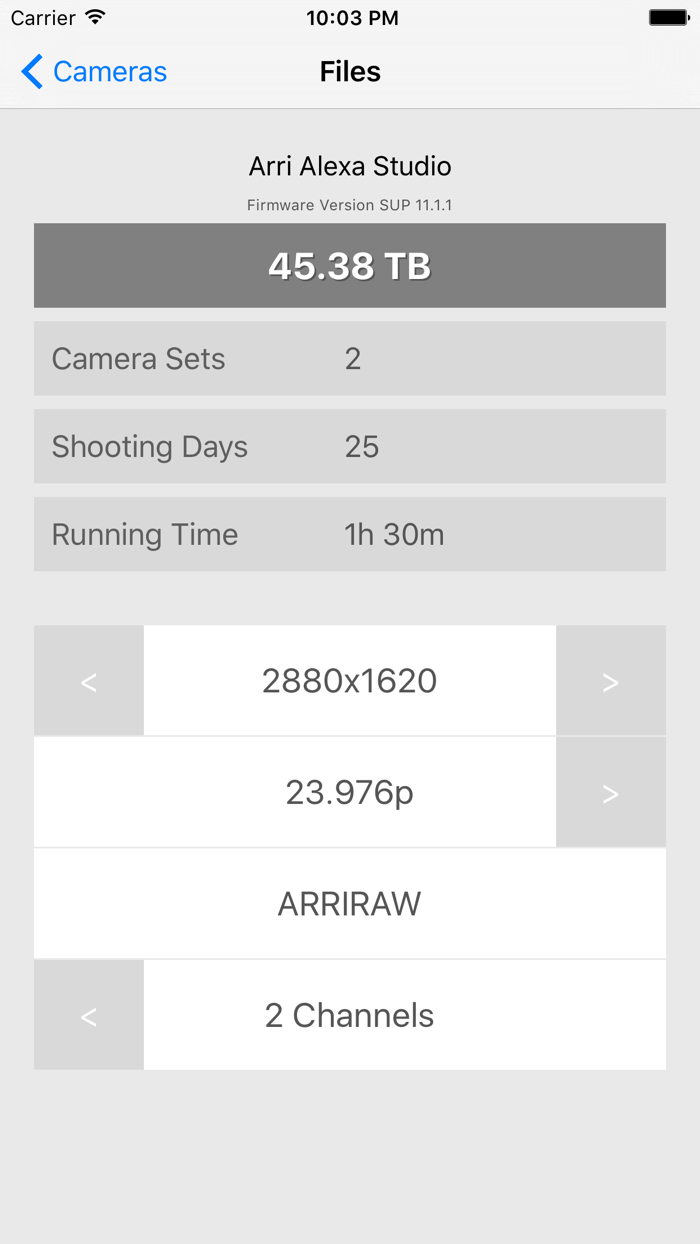Open the ARRIRAW codec selector

click(349, 903)
